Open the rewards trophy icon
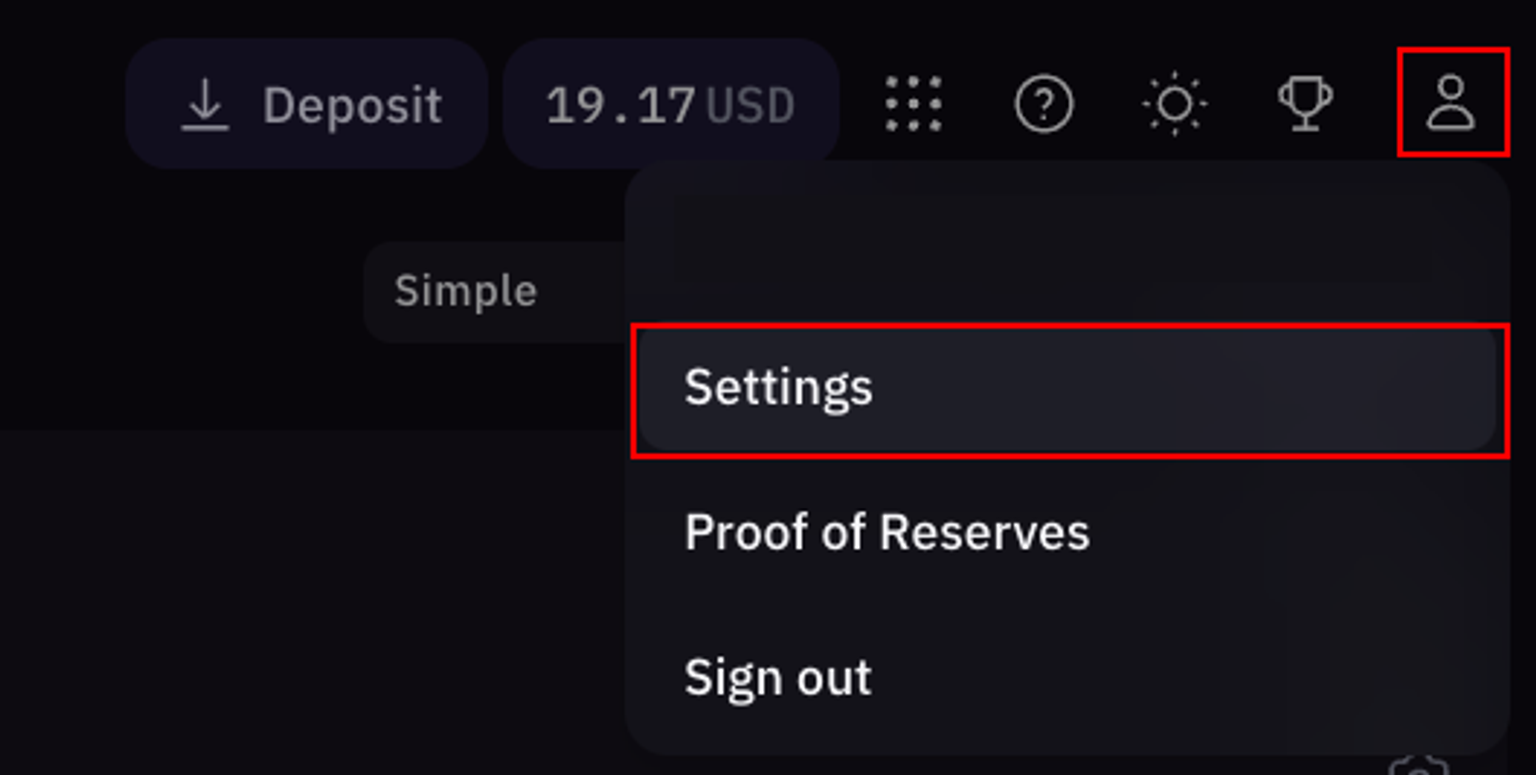Viewport: 1536px width, 775px height. point(1305,104)
